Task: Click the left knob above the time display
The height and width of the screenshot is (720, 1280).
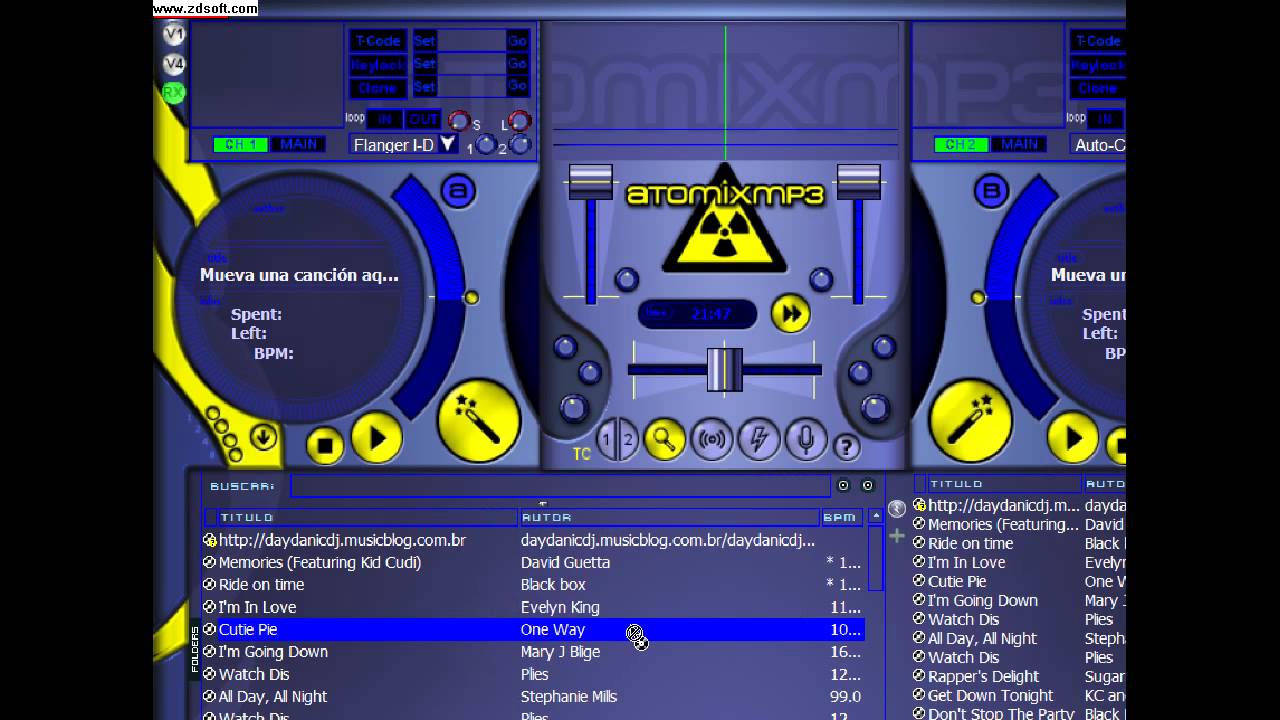Action: [x=626, y=279]
